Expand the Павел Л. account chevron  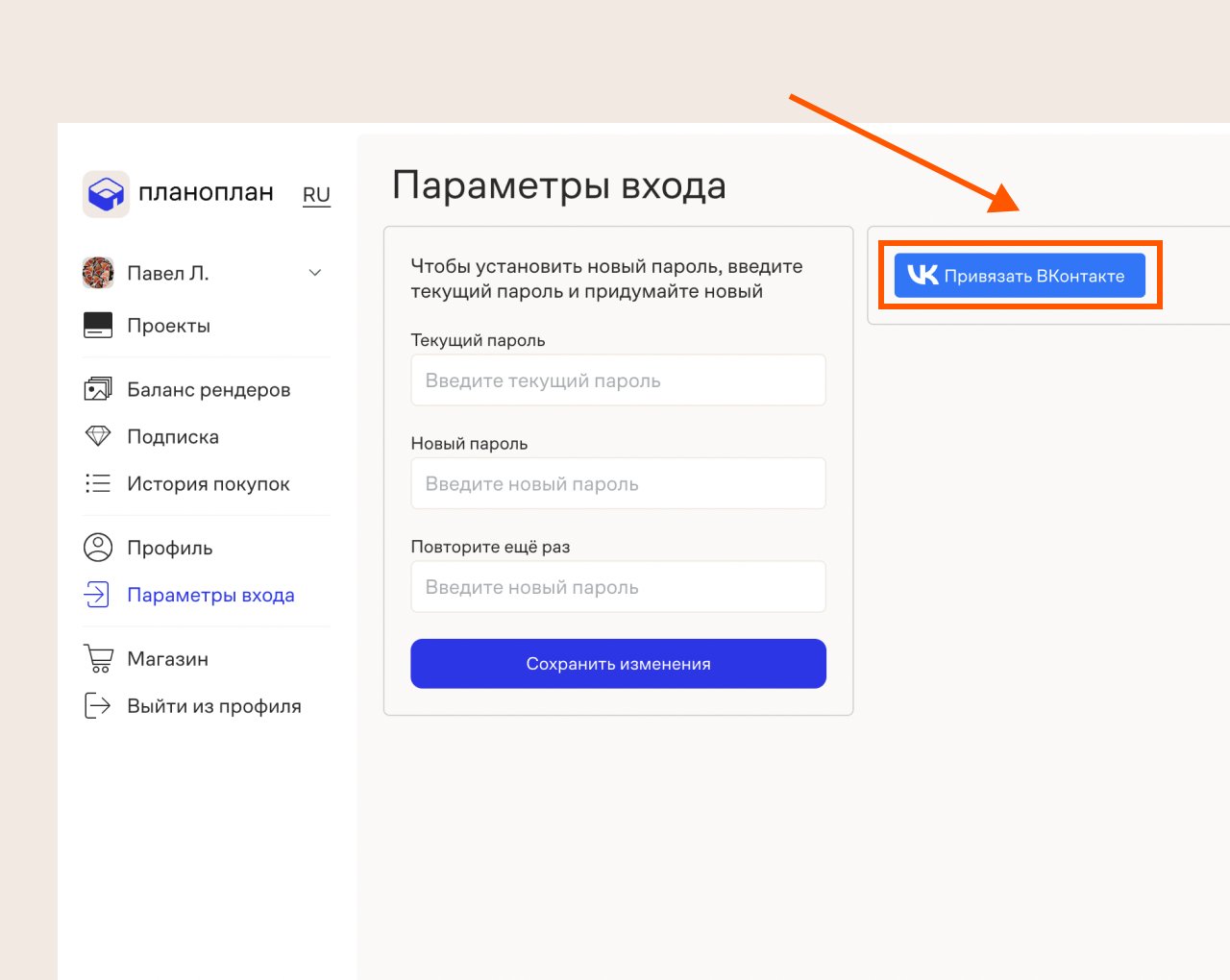coord(315,273)
